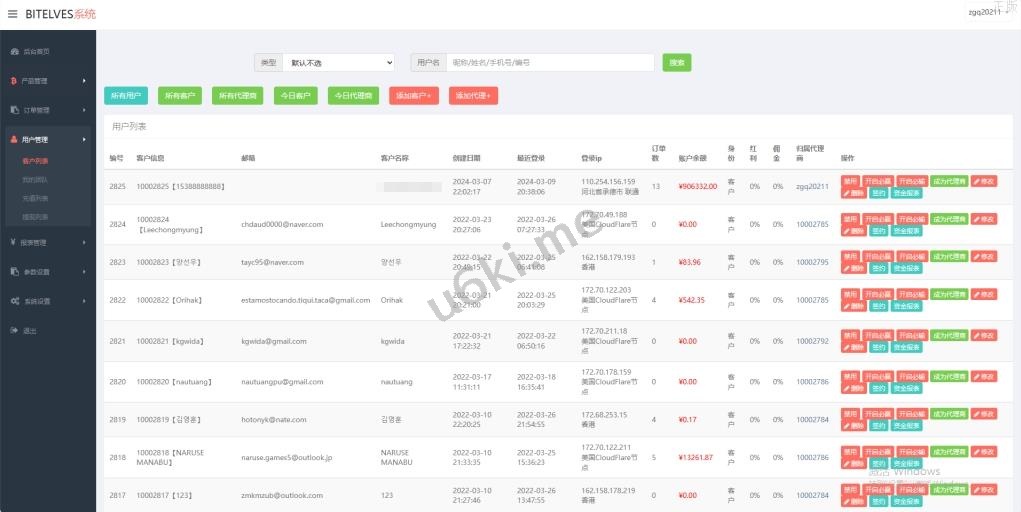Filter by 今日客户 button
This screenshot has width=1021, height=512.
(x=295, y=96)
